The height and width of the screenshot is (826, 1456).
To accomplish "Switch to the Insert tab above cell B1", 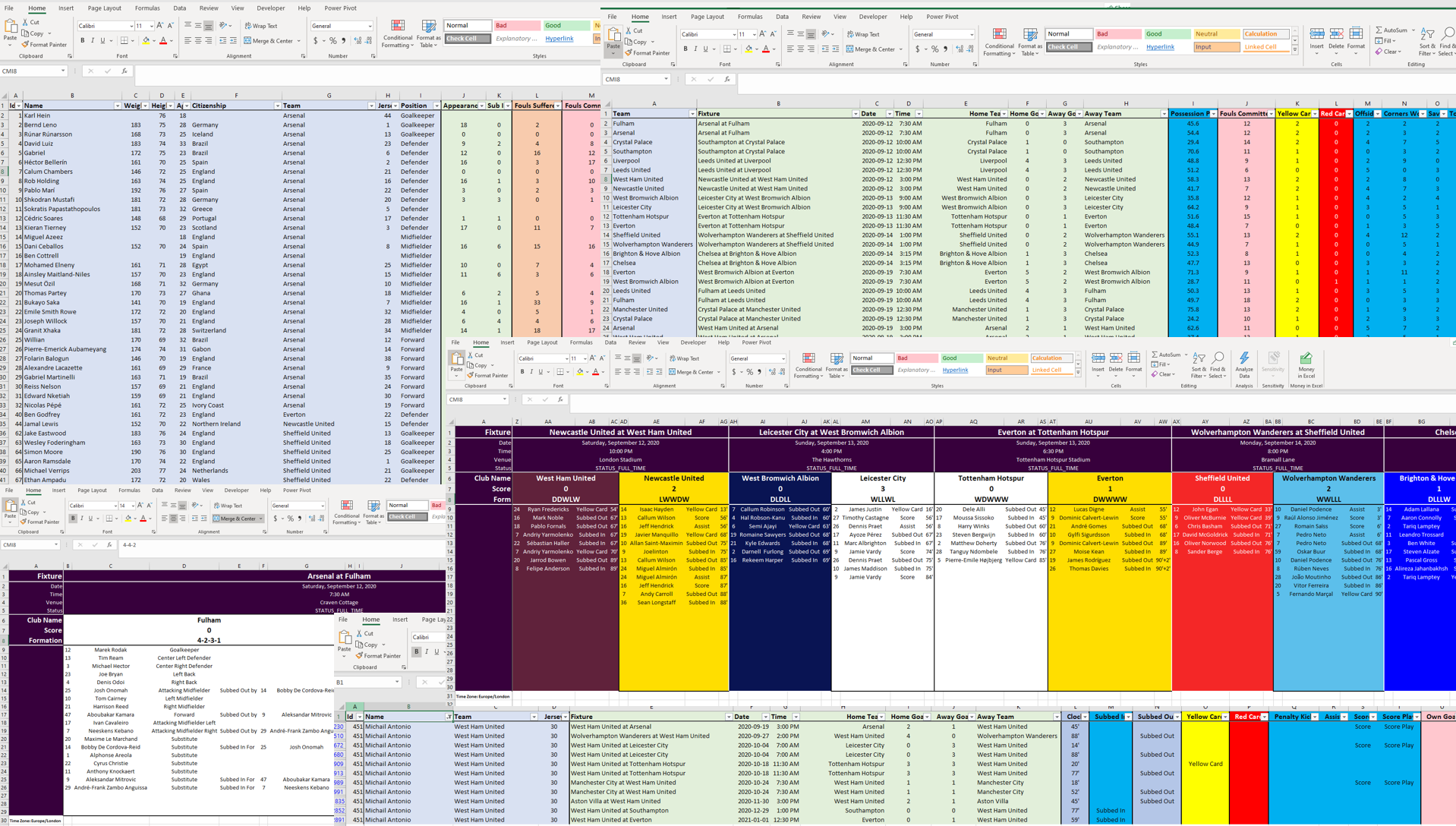I will [400, 619].
